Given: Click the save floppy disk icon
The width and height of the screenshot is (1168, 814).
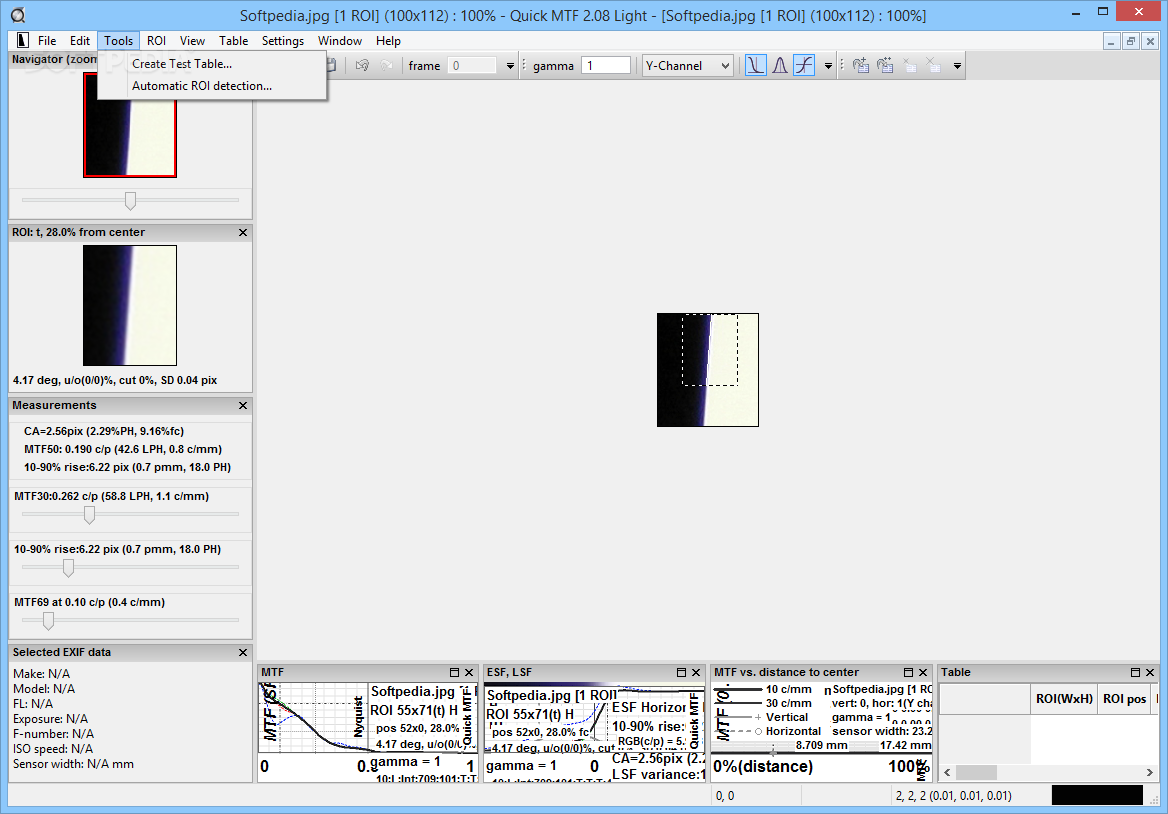Looking at the screenshot, I should (331, 66).
